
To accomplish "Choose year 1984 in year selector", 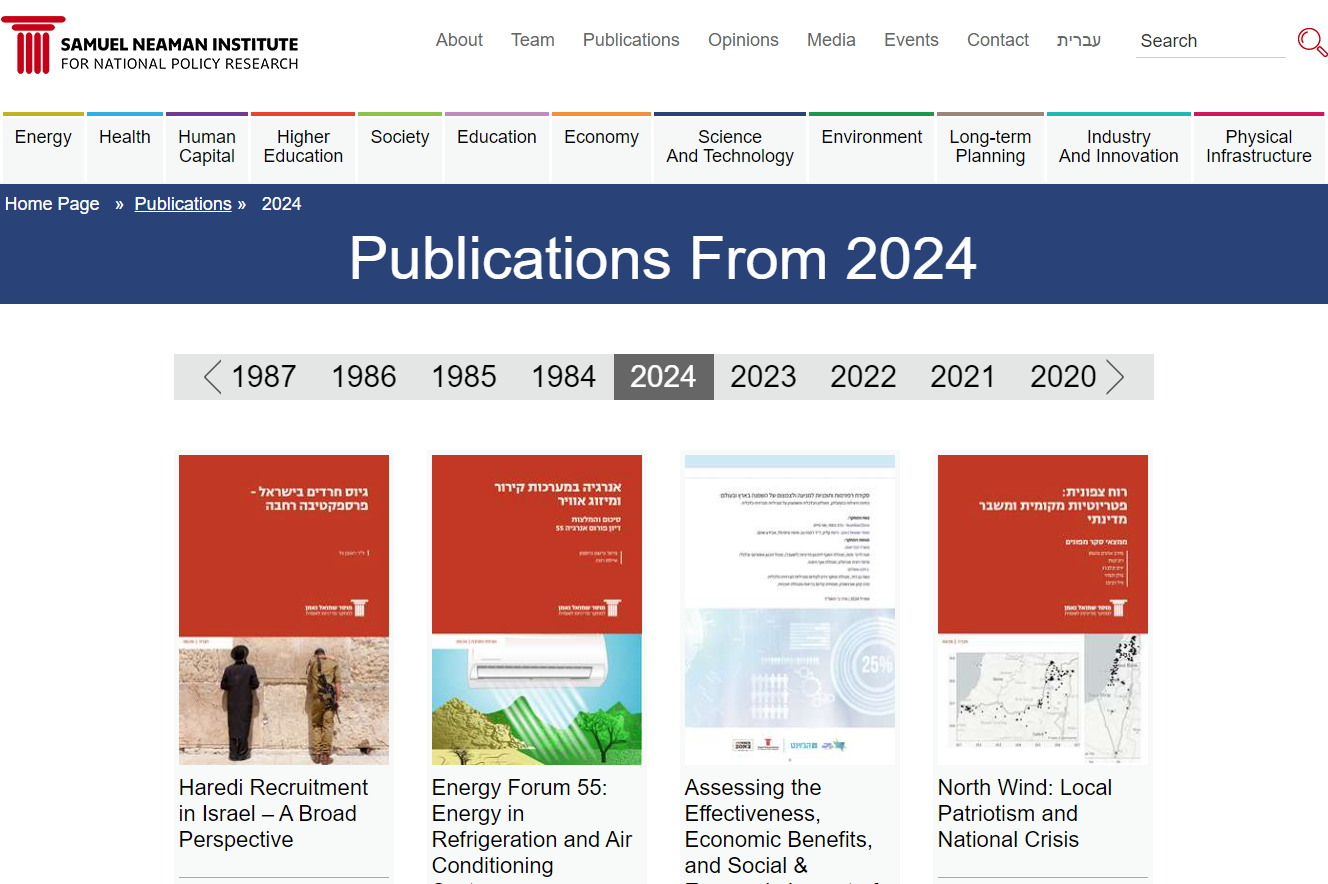I will 564,377.
